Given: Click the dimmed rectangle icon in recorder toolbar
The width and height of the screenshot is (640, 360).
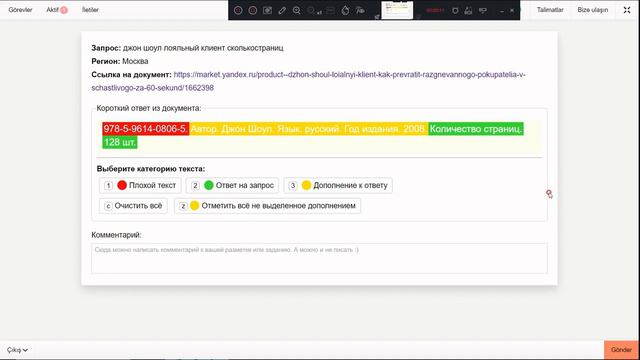Looking at the screenshot, I should coord(331,11).
